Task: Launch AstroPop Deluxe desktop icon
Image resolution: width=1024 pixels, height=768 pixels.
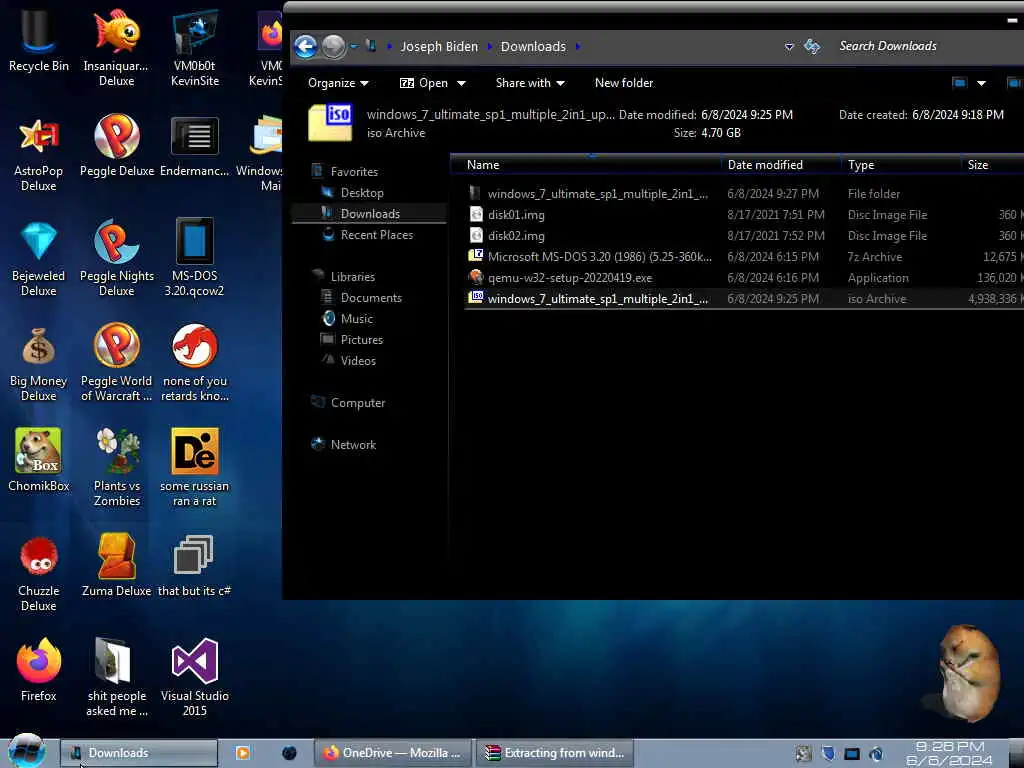Action: click(x=39, y=154)
